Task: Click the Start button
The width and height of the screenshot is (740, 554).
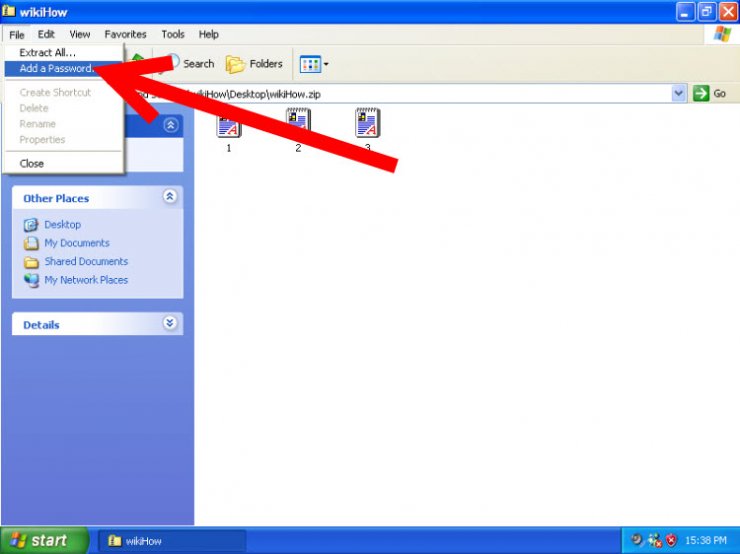Action: (44, 540)
